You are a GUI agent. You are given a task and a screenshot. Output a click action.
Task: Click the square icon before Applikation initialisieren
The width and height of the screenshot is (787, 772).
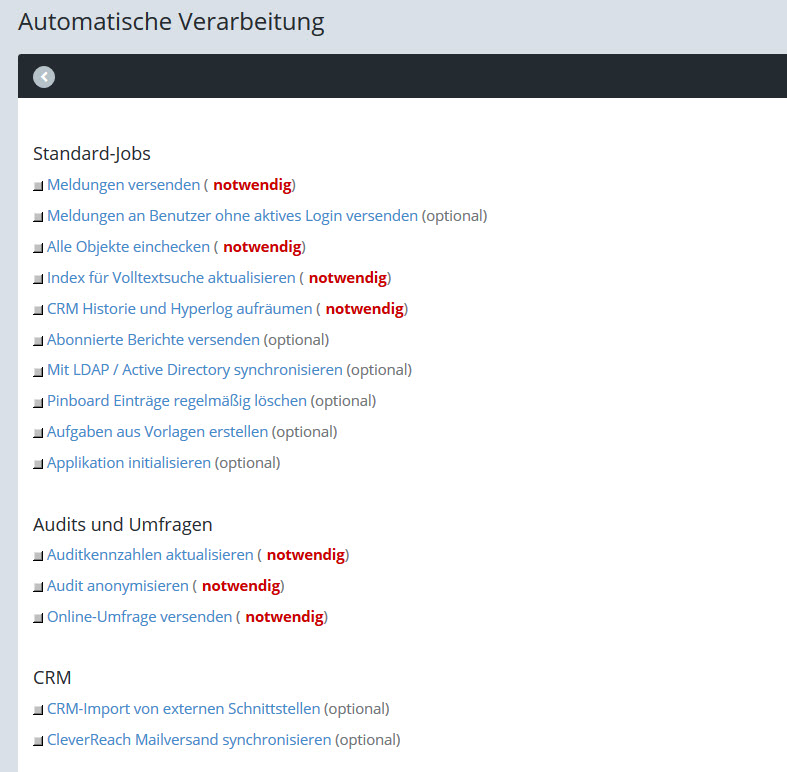click(x=38, y=464)
